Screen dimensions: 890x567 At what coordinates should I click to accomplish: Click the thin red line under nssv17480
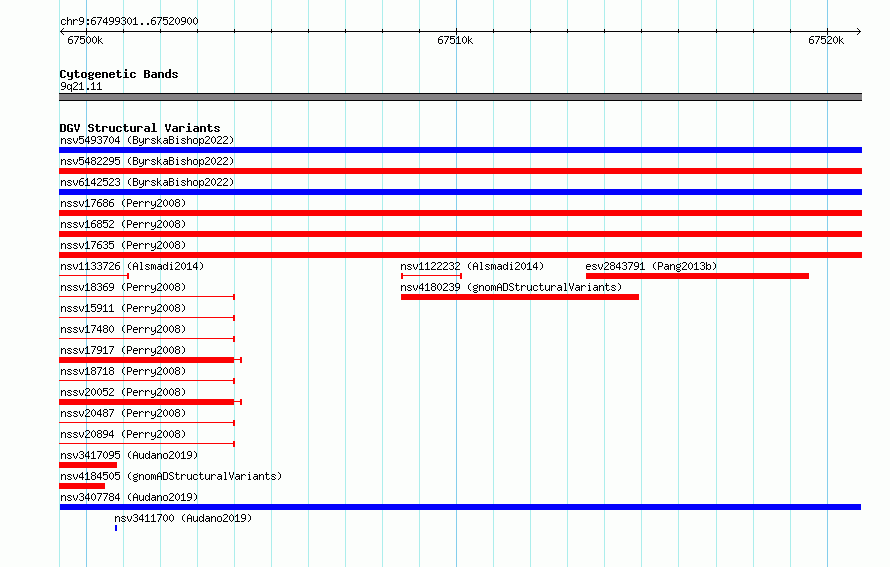(147, 339)
